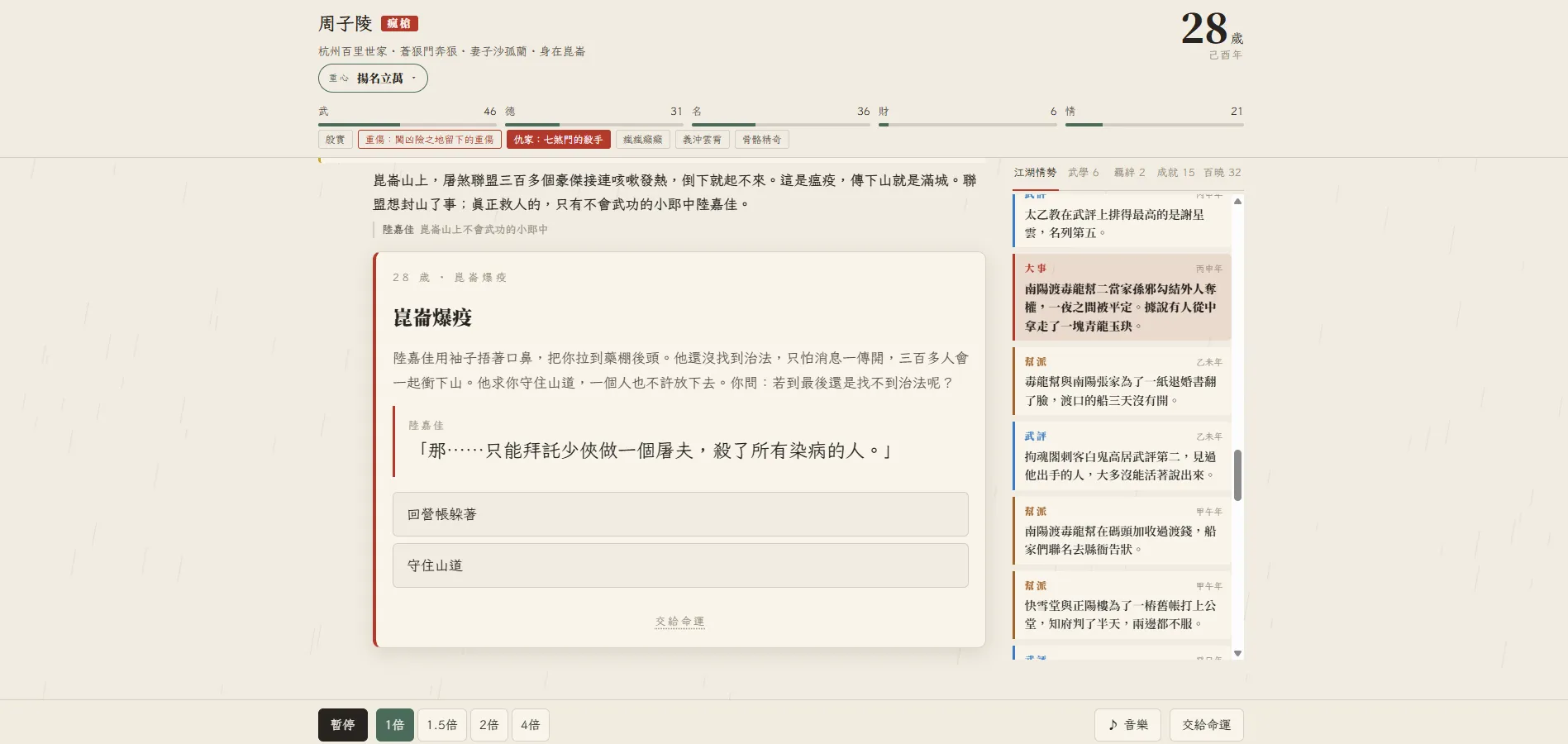The width and height of the screenshot is (1568, 744).
Task: Switch to the 江湖情勢 tab
Action: (1036, 173)
